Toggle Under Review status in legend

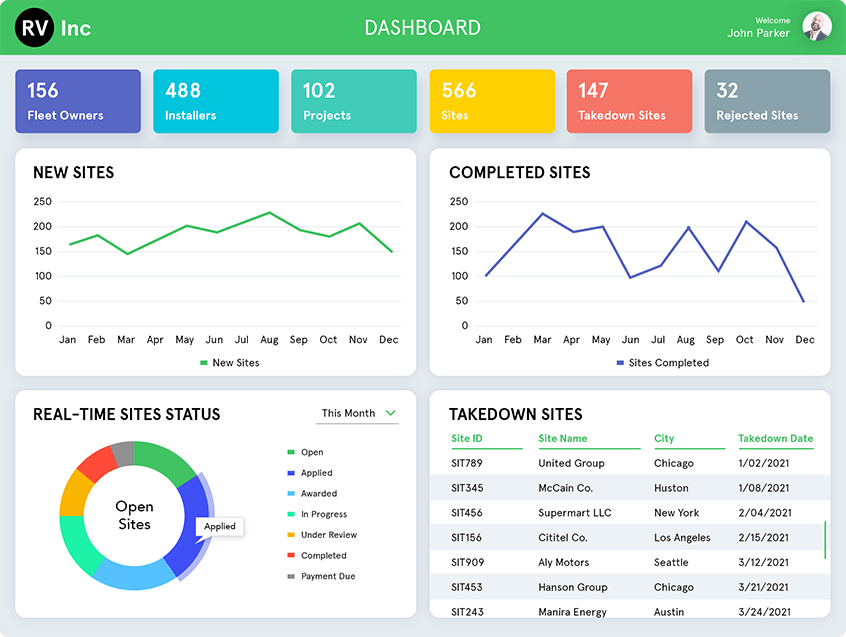pyautogui.click(x=291, y=535)
